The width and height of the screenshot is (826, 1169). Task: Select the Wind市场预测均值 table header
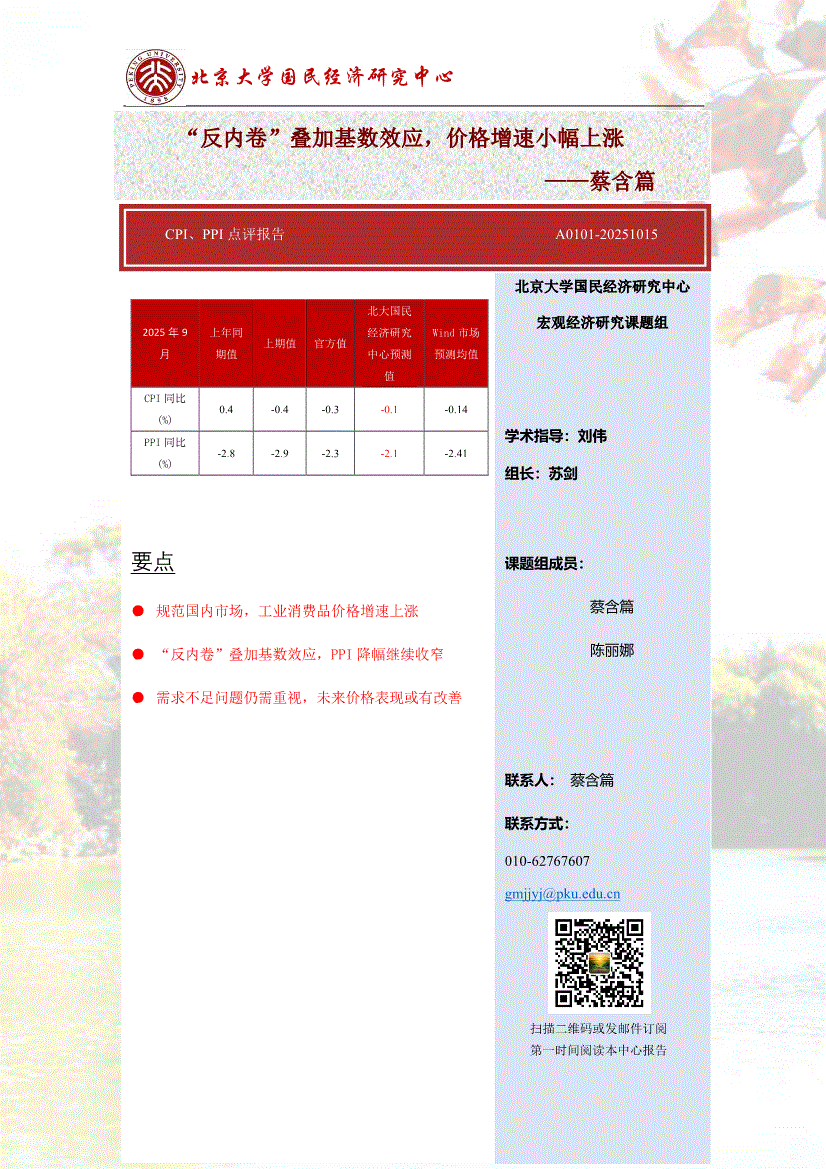[x=456, y=343]
